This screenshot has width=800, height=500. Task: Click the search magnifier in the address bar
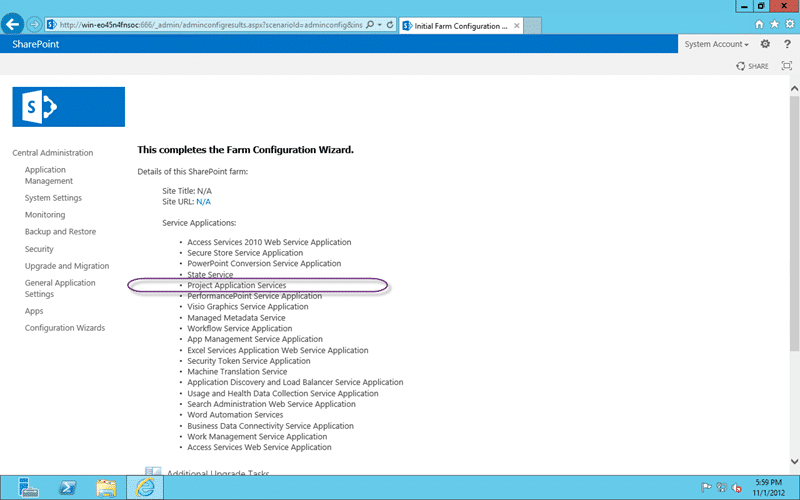pyautogui.click(x=370, y=24)
